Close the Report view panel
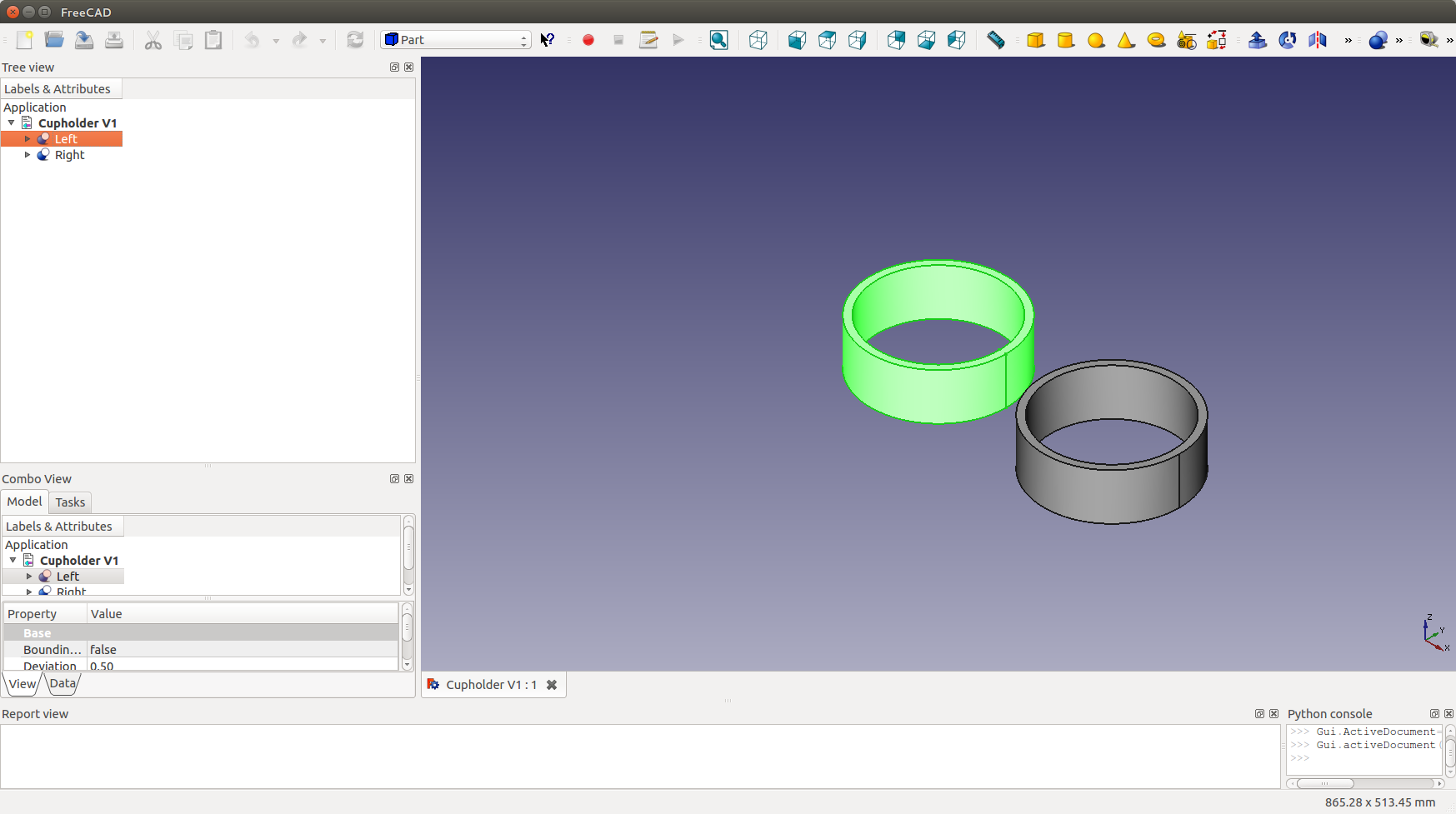Viewport: 1456px width, 814px height. [1273, 714]
